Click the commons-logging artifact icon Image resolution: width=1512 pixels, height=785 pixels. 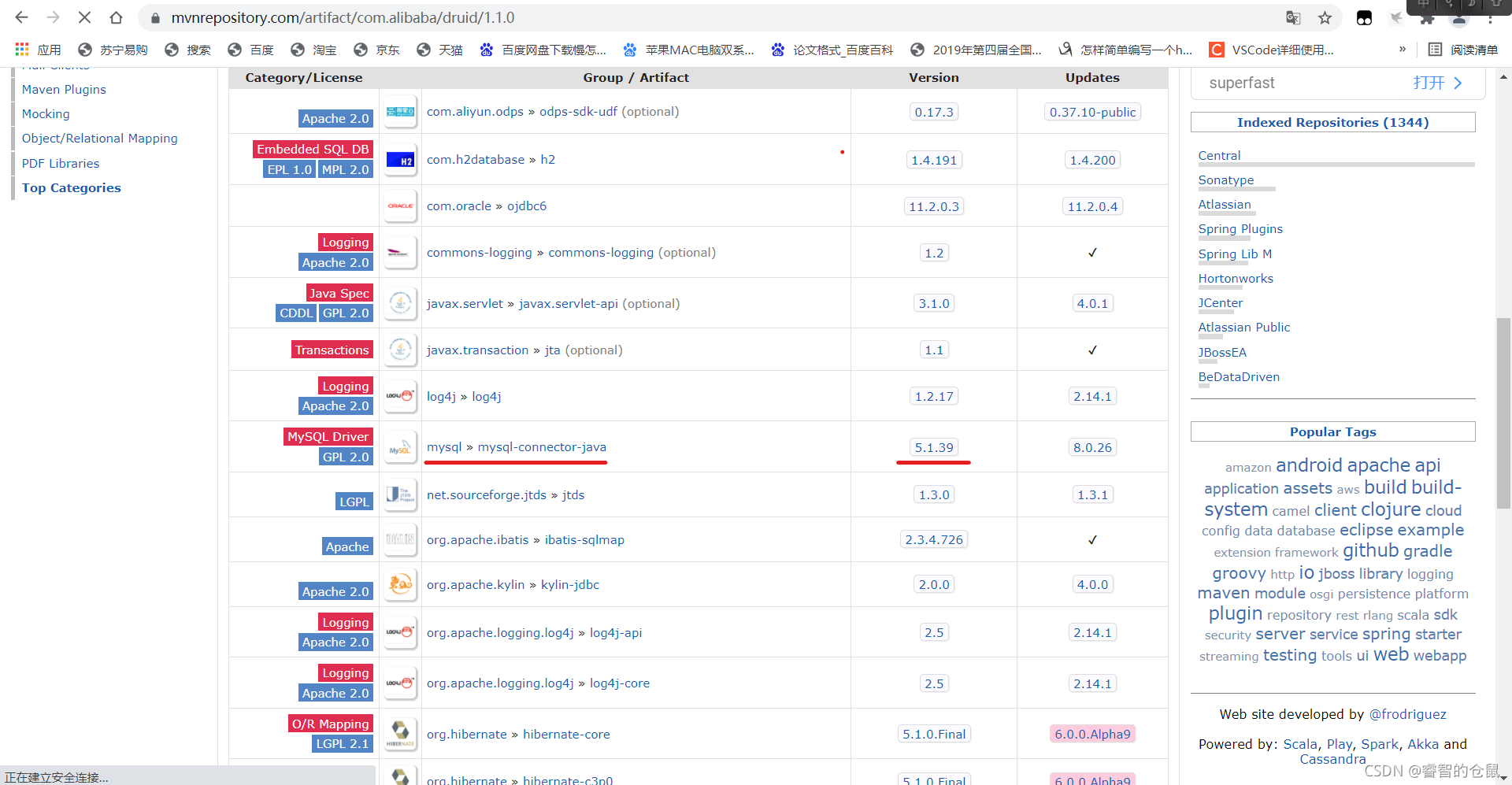[x=401, y=253]
